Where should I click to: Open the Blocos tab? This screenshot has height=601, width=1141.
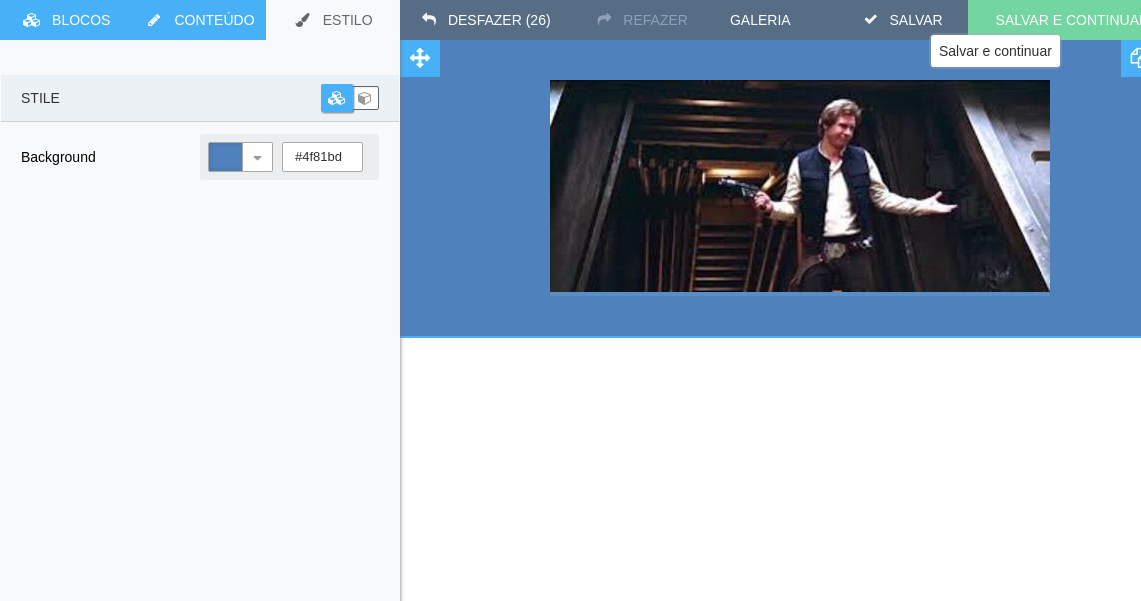66,20
